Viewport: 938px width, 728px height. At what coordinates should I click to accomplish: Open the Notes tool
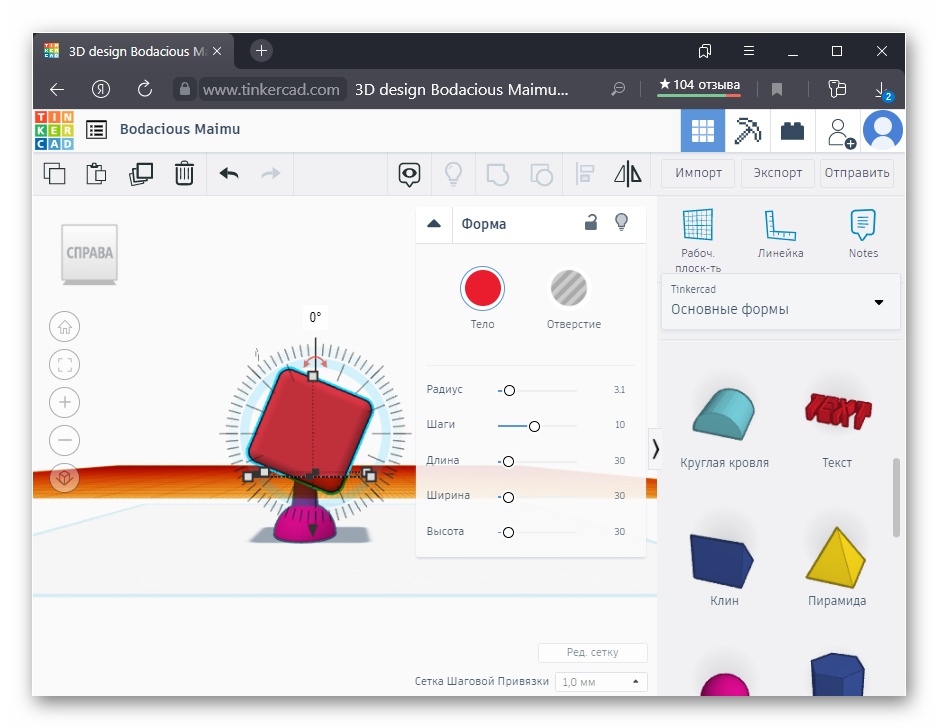point(863,234)
